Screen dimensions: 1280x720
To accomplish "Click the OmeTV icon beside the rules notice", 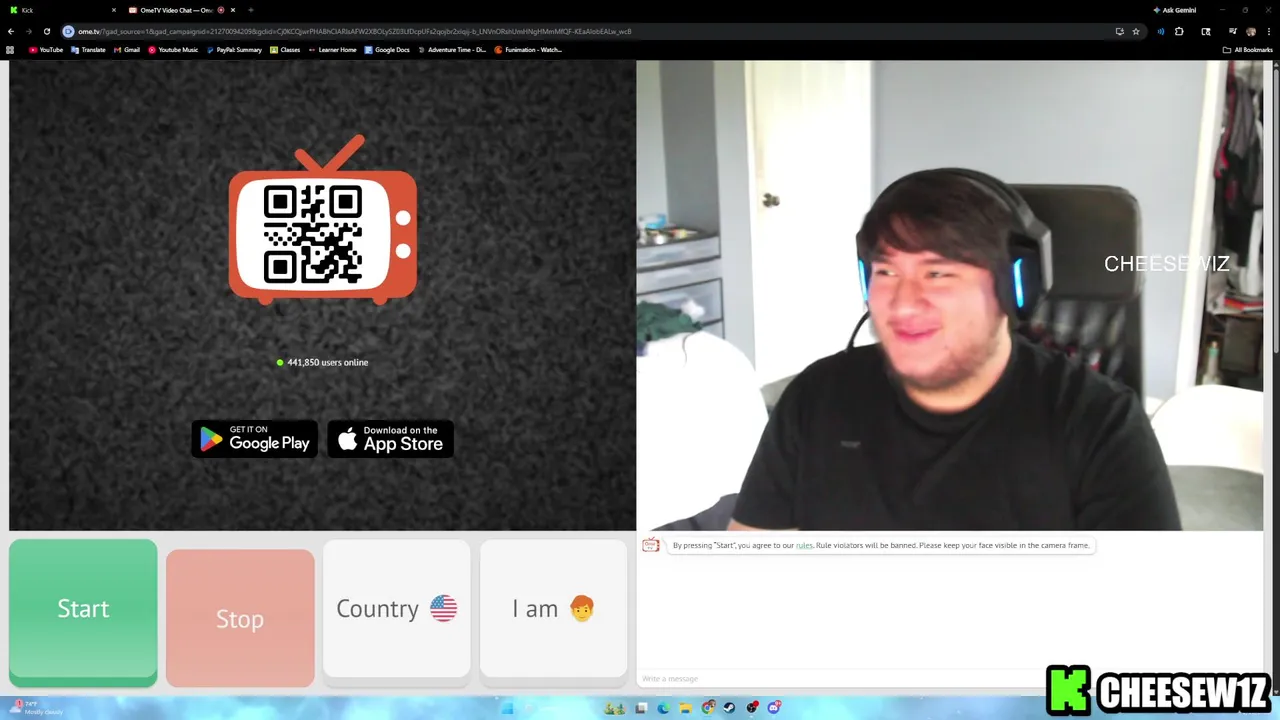I will coord(651,545).
